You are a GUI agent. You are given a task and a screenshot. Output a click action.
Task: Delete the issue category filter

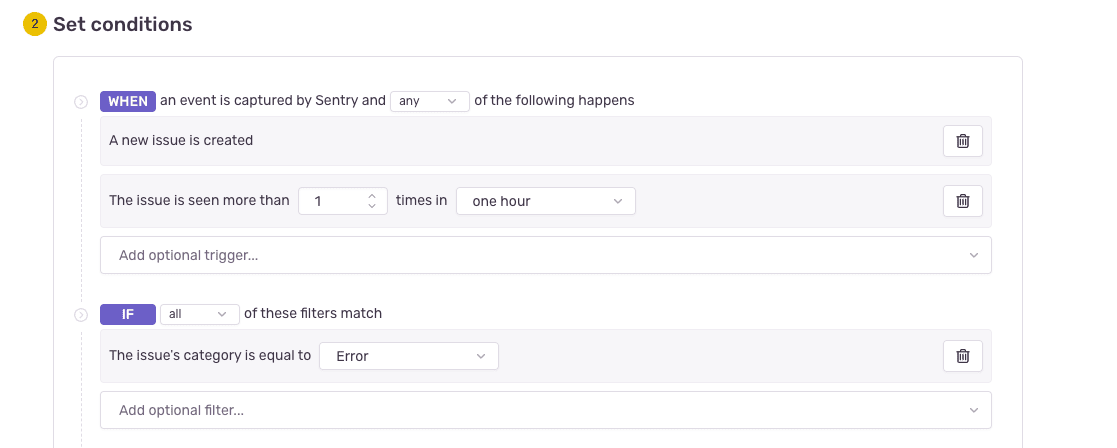coord(962,356)
